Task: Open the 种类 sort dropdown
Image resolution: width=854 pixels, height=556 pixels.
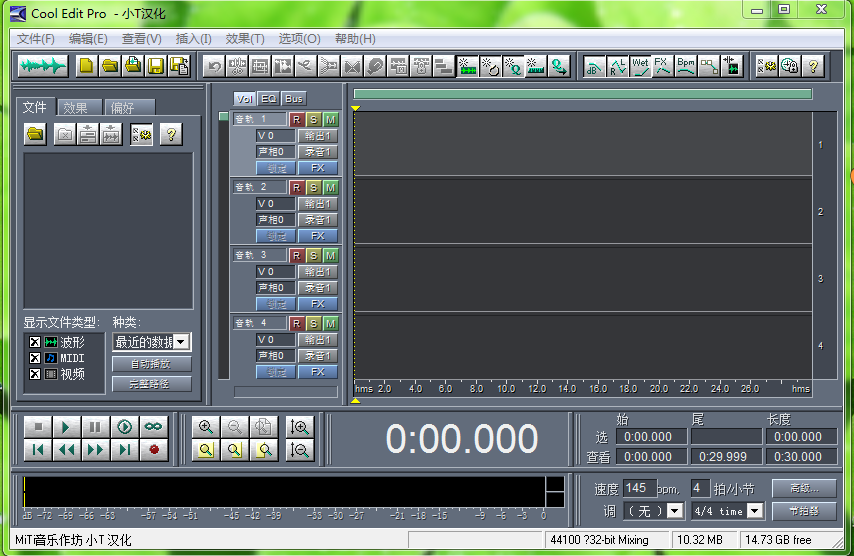Action: pyautogui.click(x=181, y=342)
